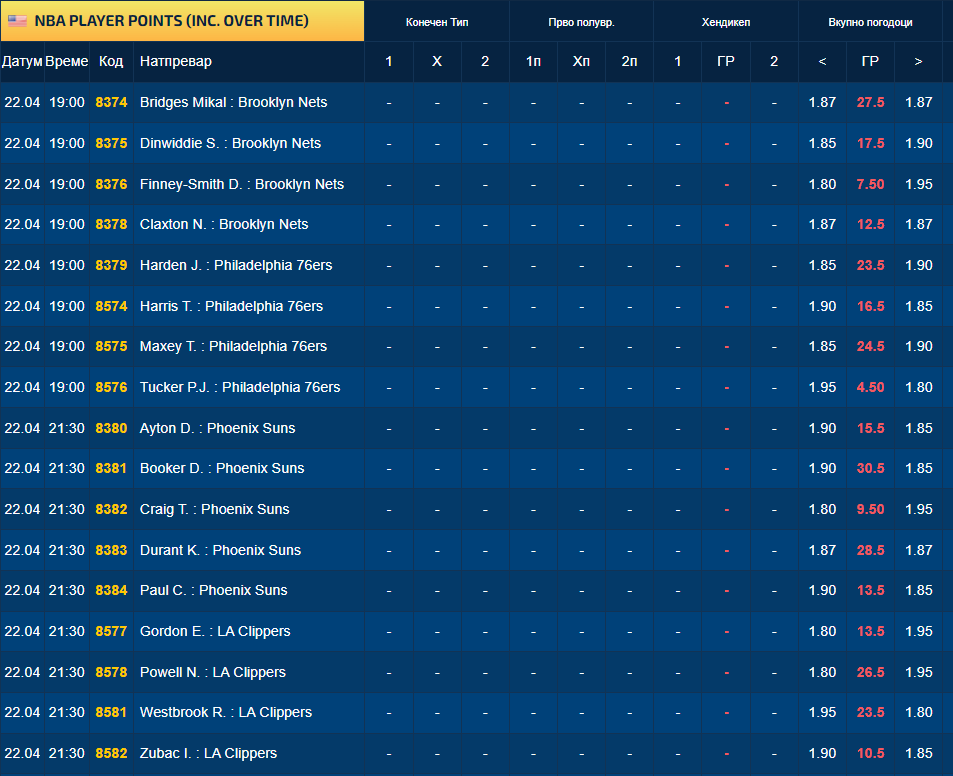The width and height of the screenshot is (953, 776).
Task: Click code 8376
Action: tap(111, 184)
